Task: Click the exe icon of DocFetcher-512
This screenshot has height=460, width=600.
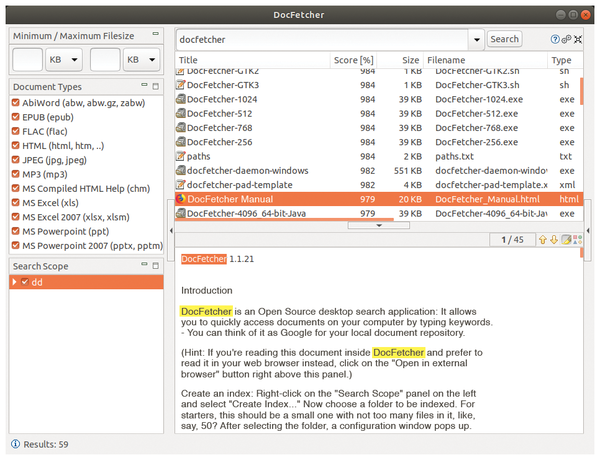Action: coord(181,113)
